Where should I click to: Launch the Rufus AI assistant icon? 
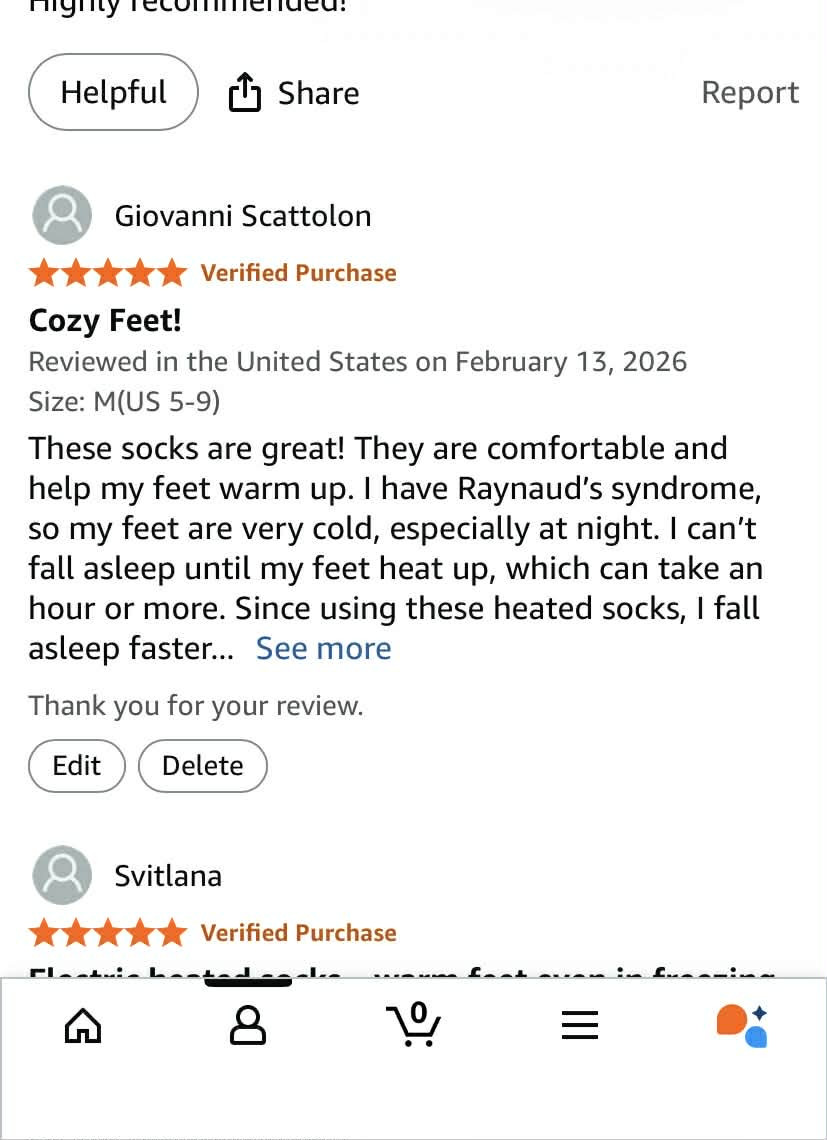tap(742, 1025)
